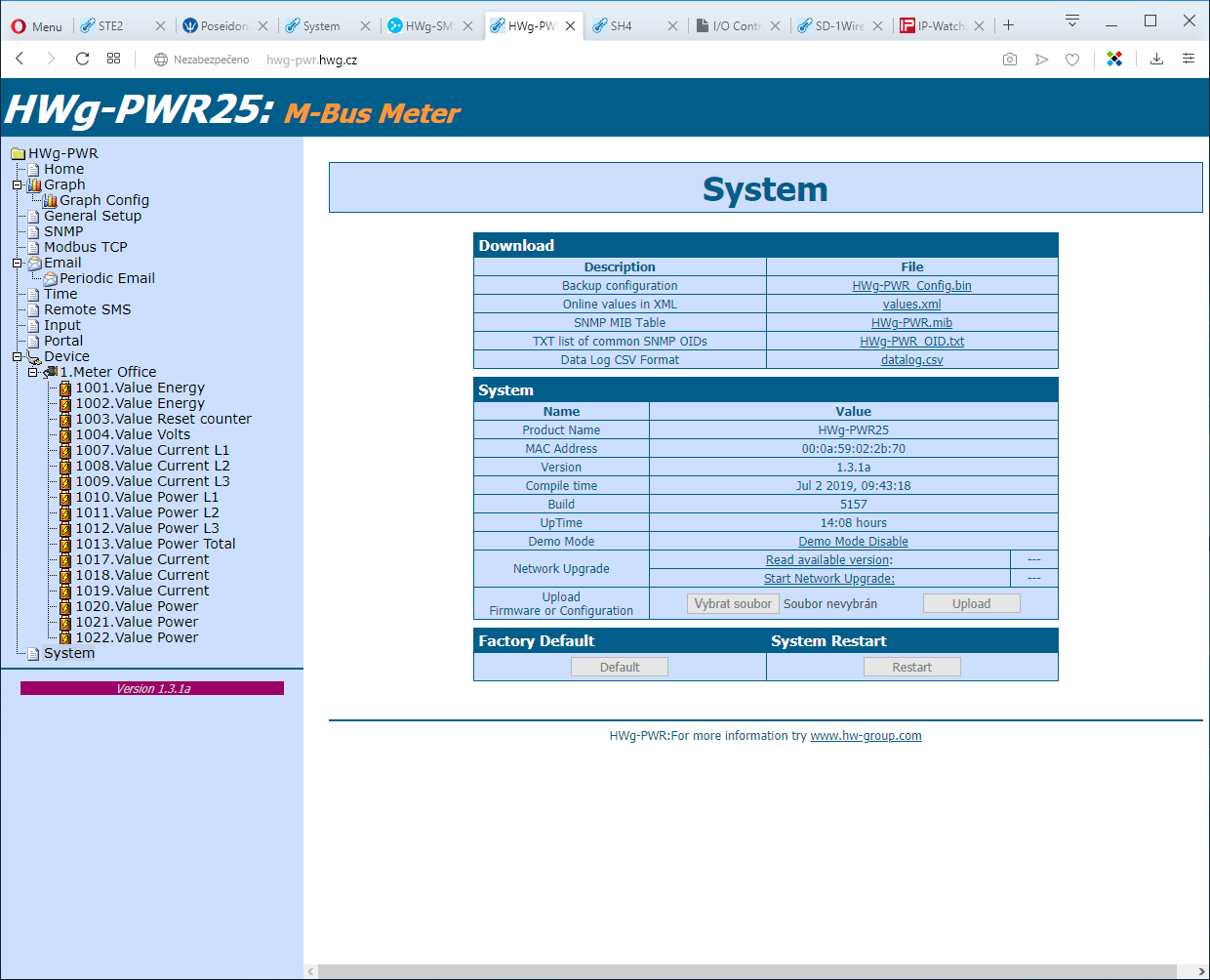Open the HWg-PWR_OID.txt link
This screenshot has height=980, width=1210.
[911, 342]
